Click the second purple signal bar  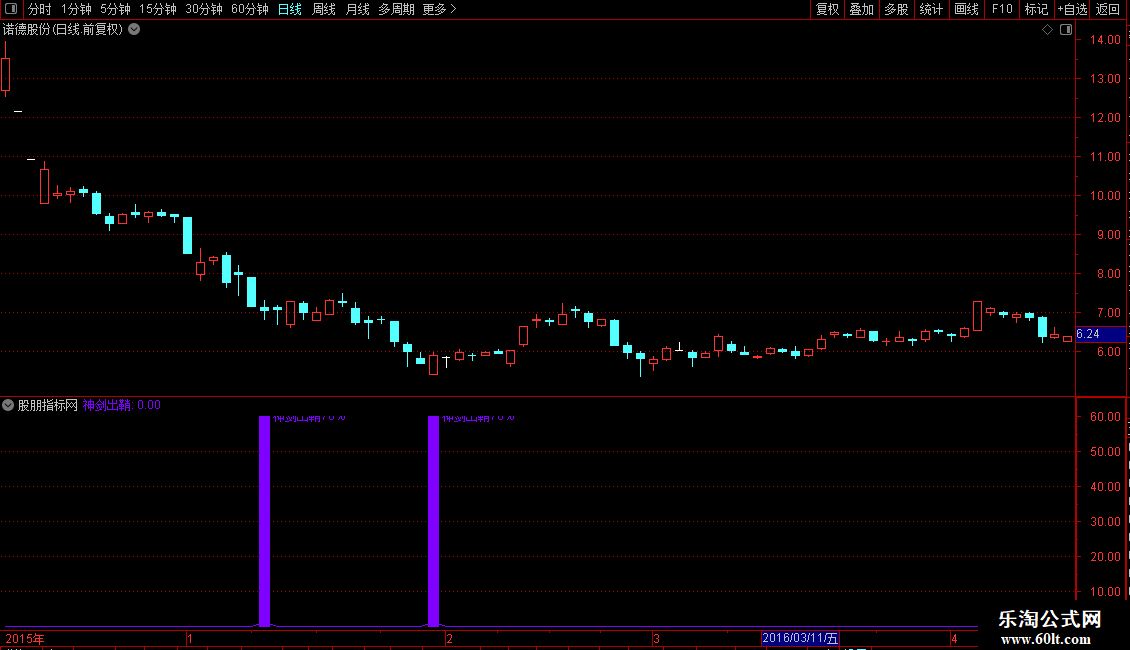(x=433, y=520)
